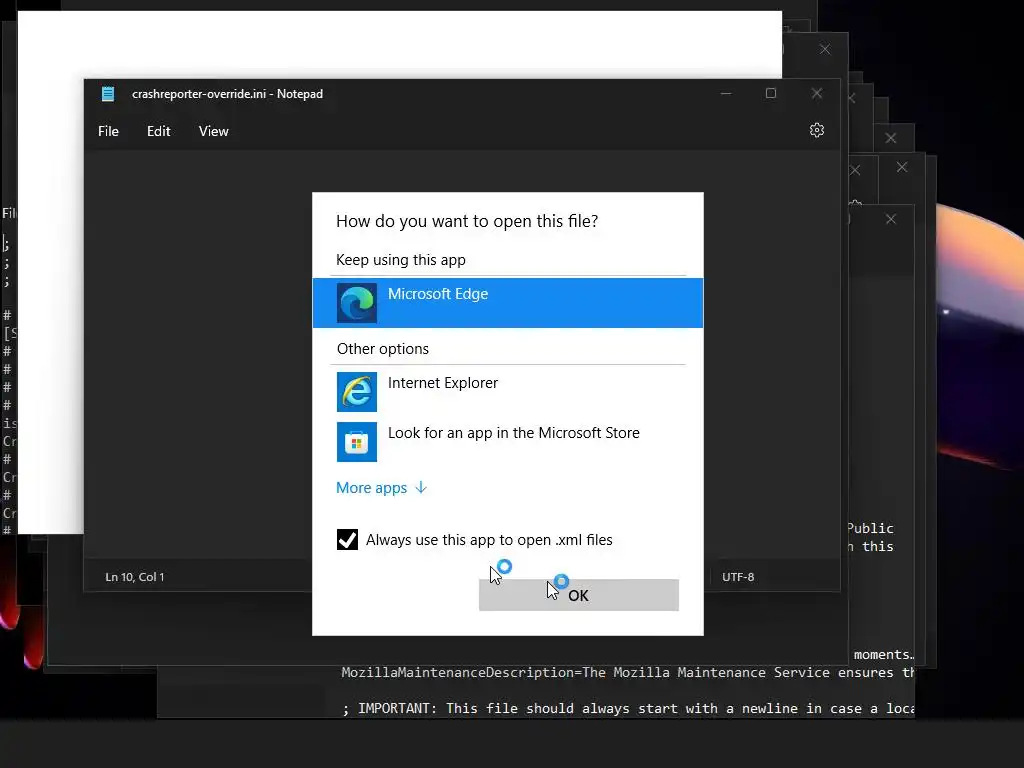Click the Ln 10, Col 1 status indicator
Image resolution: width=1024 pixels, height=768 pixels.
[x=135, y=577]
